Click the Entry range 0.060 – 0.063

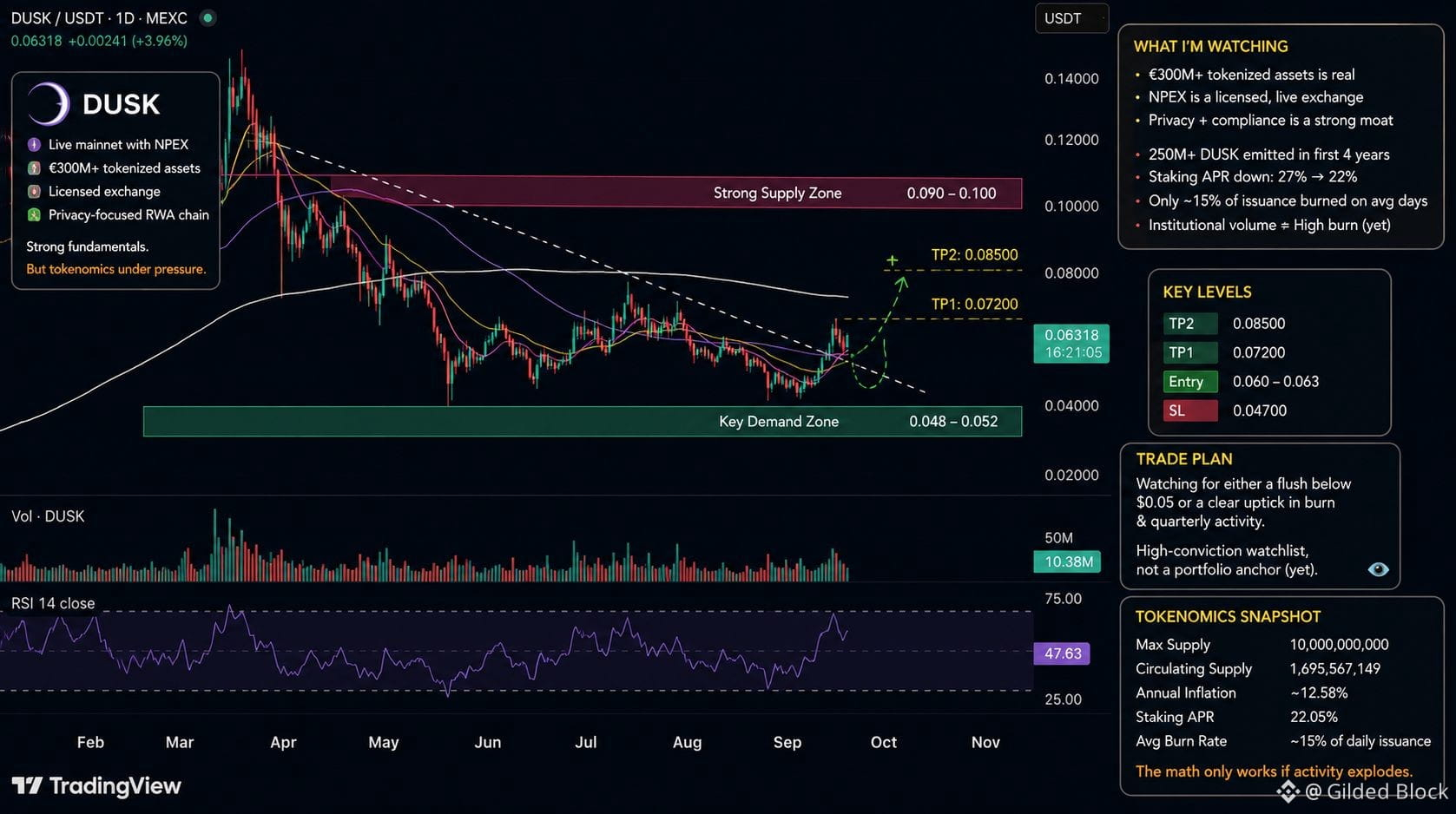[x=1275, y=382]
